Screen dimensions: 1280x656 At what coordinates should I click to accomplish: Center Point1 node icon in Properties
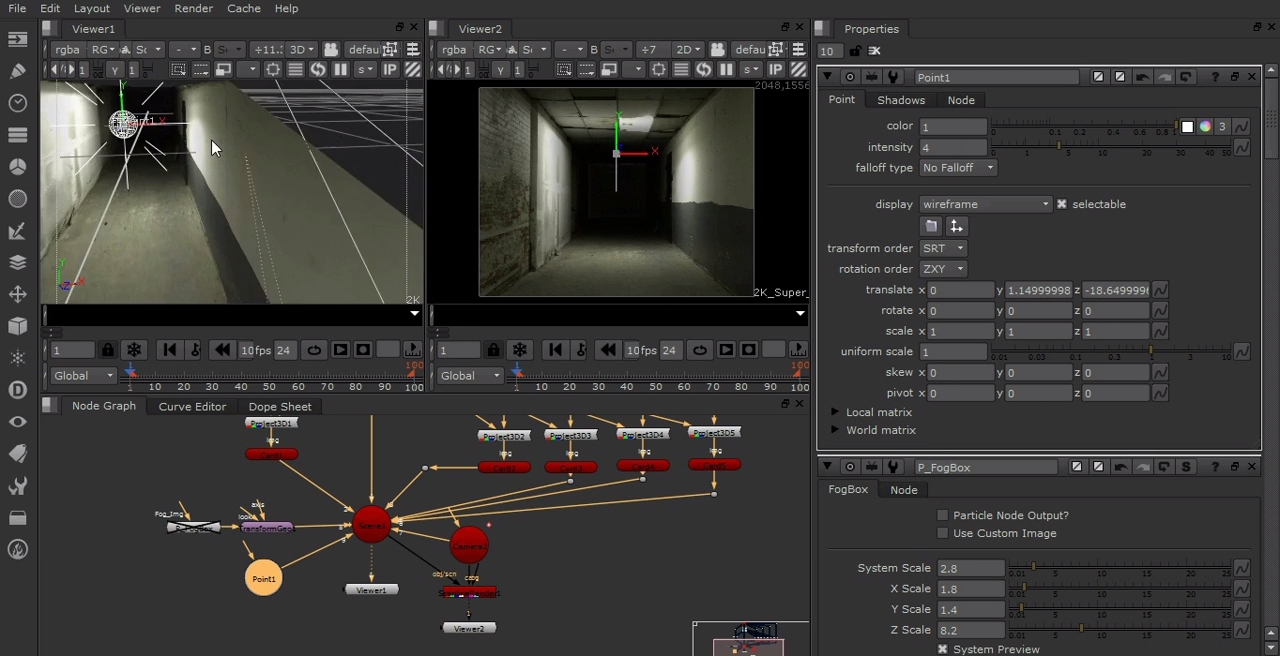850,77
